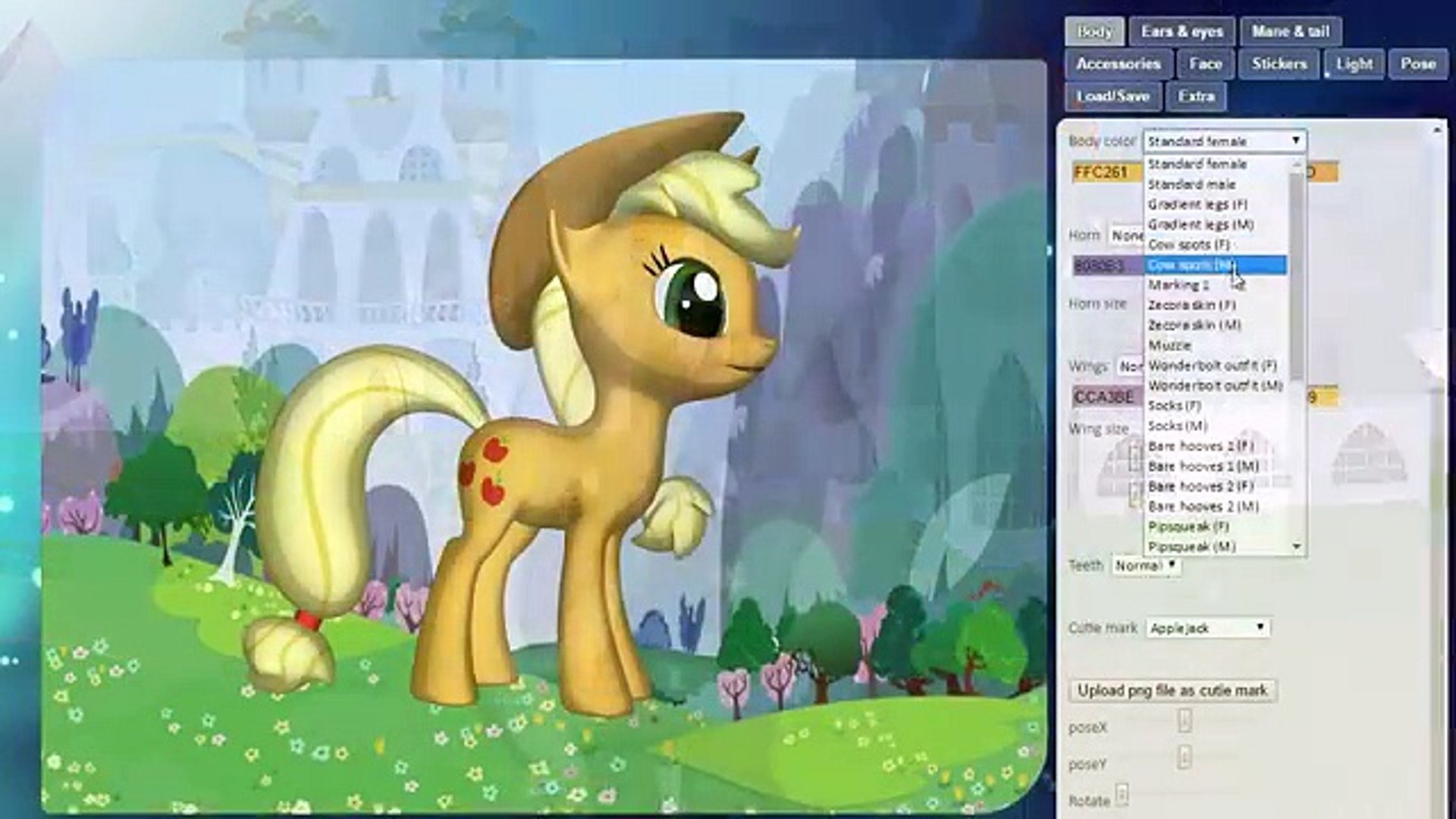
Task: Open the Ears & eyes tab
Action: tap(1181, 32)
